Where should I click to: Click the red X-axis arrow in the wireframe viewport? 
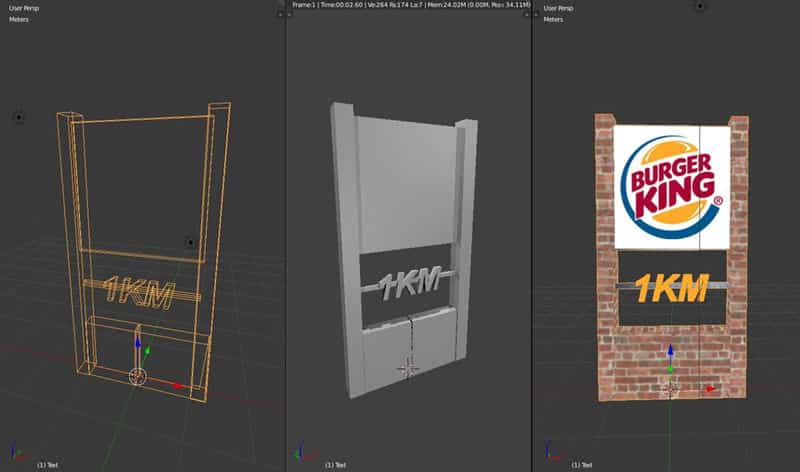(x=178, y=385)
